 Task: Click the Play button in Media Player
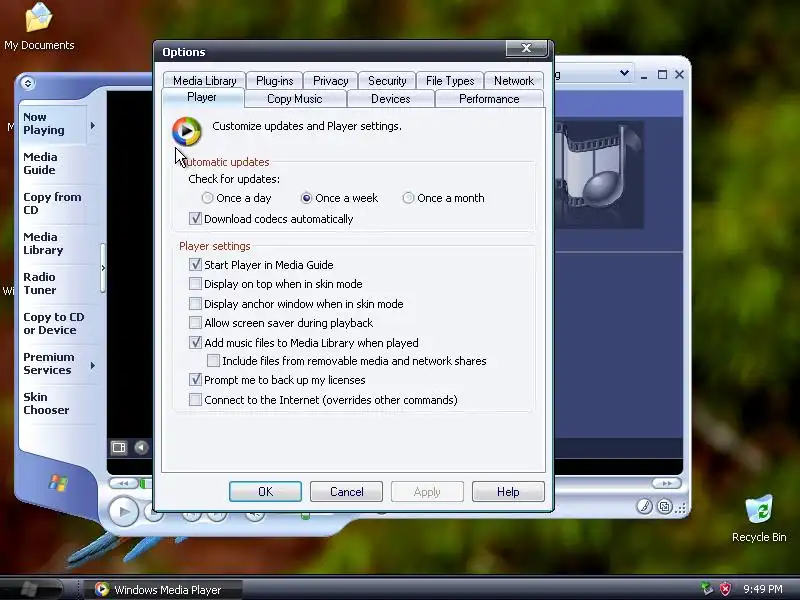[x=123, y=511]
